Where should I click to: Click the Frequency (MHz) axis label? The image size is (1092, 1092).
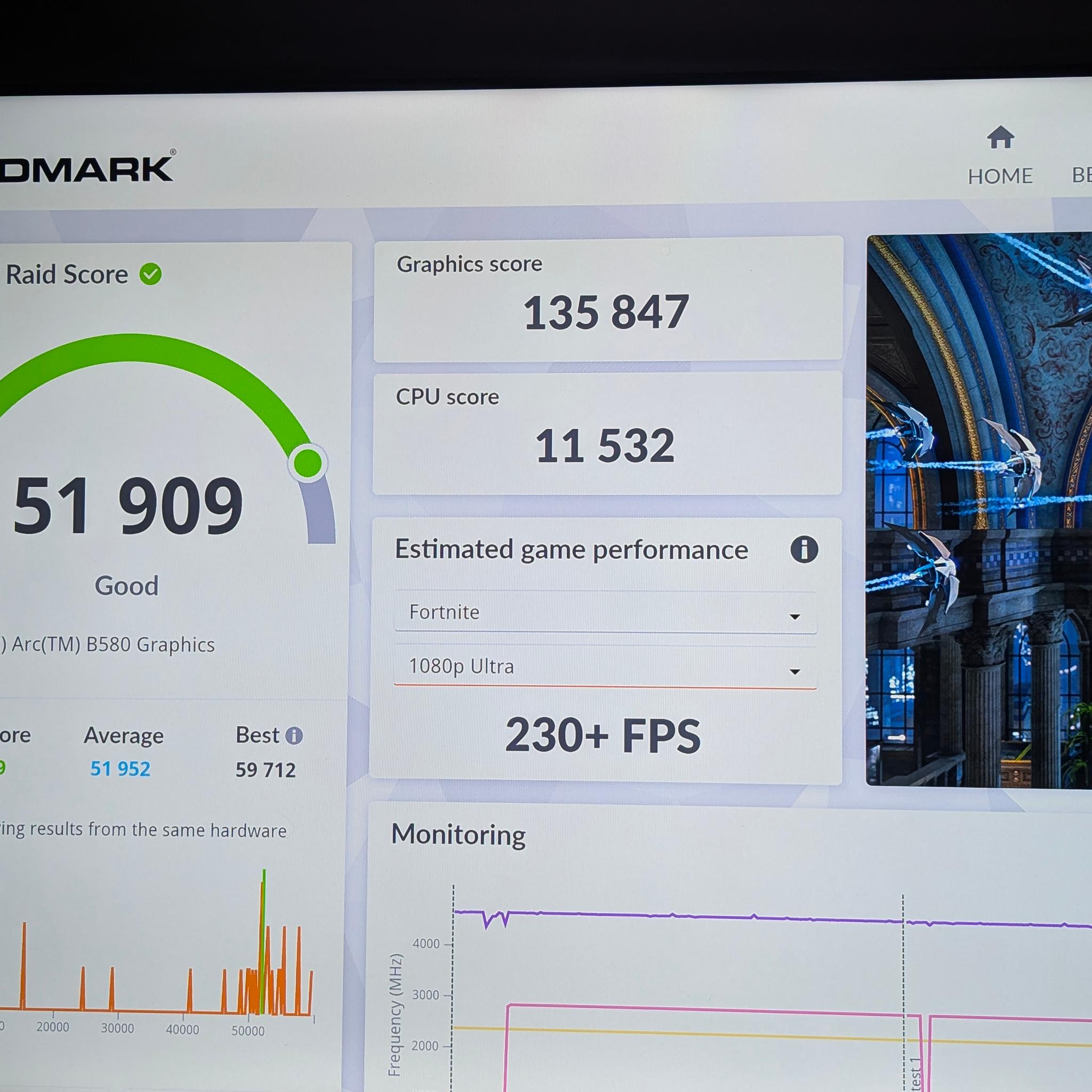coord(395,1014)
